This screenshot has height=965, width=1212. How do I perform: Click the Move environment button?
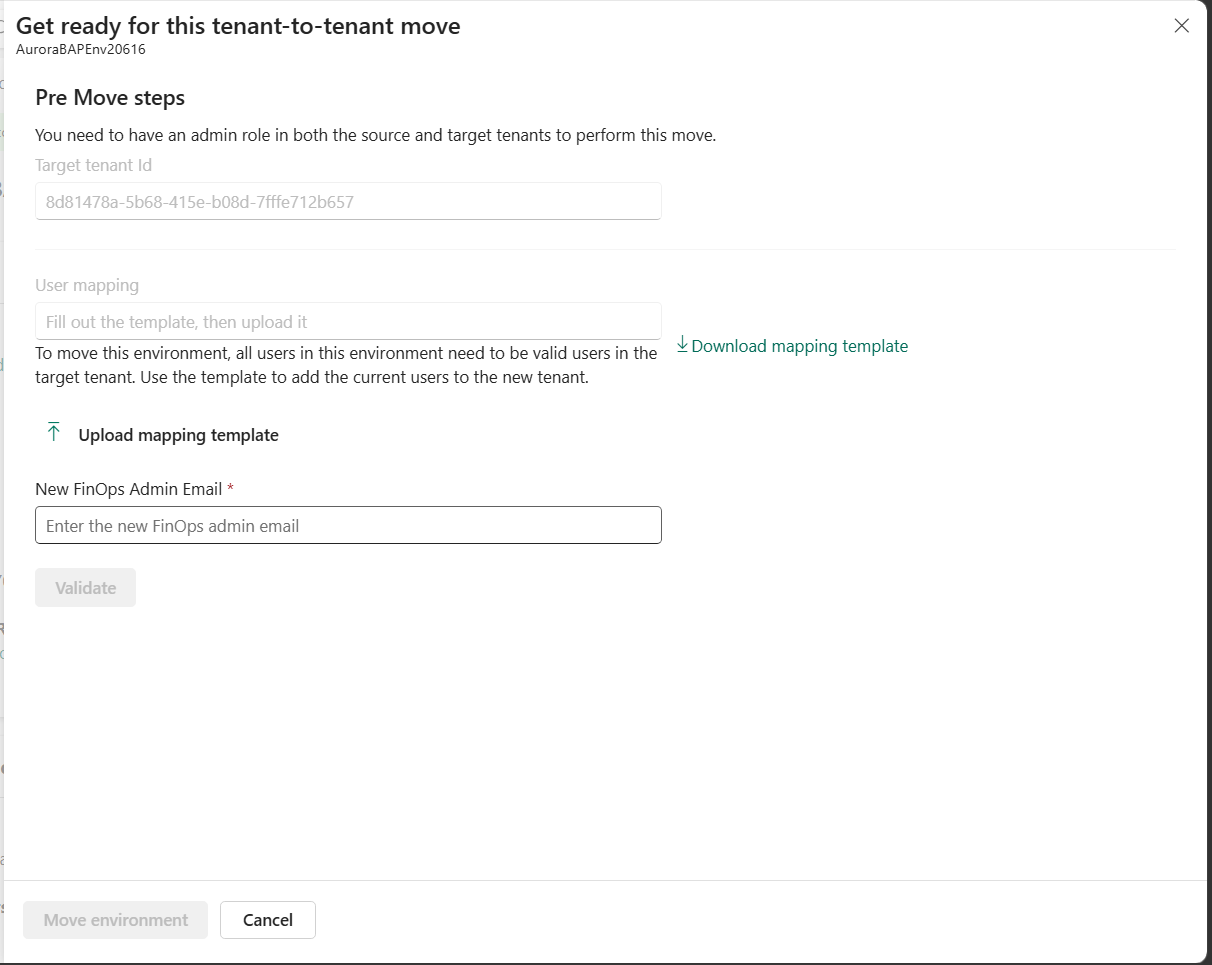(116, 920)
